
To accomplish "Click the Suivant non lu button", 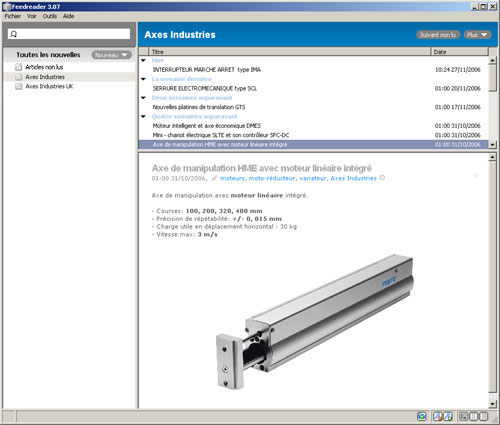I will [x=438, y=35].
